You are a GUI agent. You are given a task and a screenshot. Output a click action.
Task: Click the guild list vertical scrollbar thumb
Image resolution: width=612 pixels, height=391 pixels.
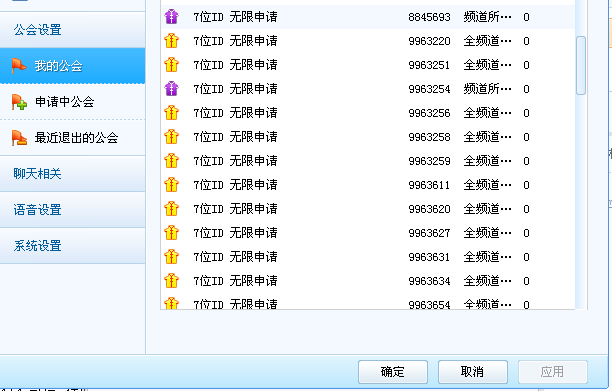coord(581,65)
